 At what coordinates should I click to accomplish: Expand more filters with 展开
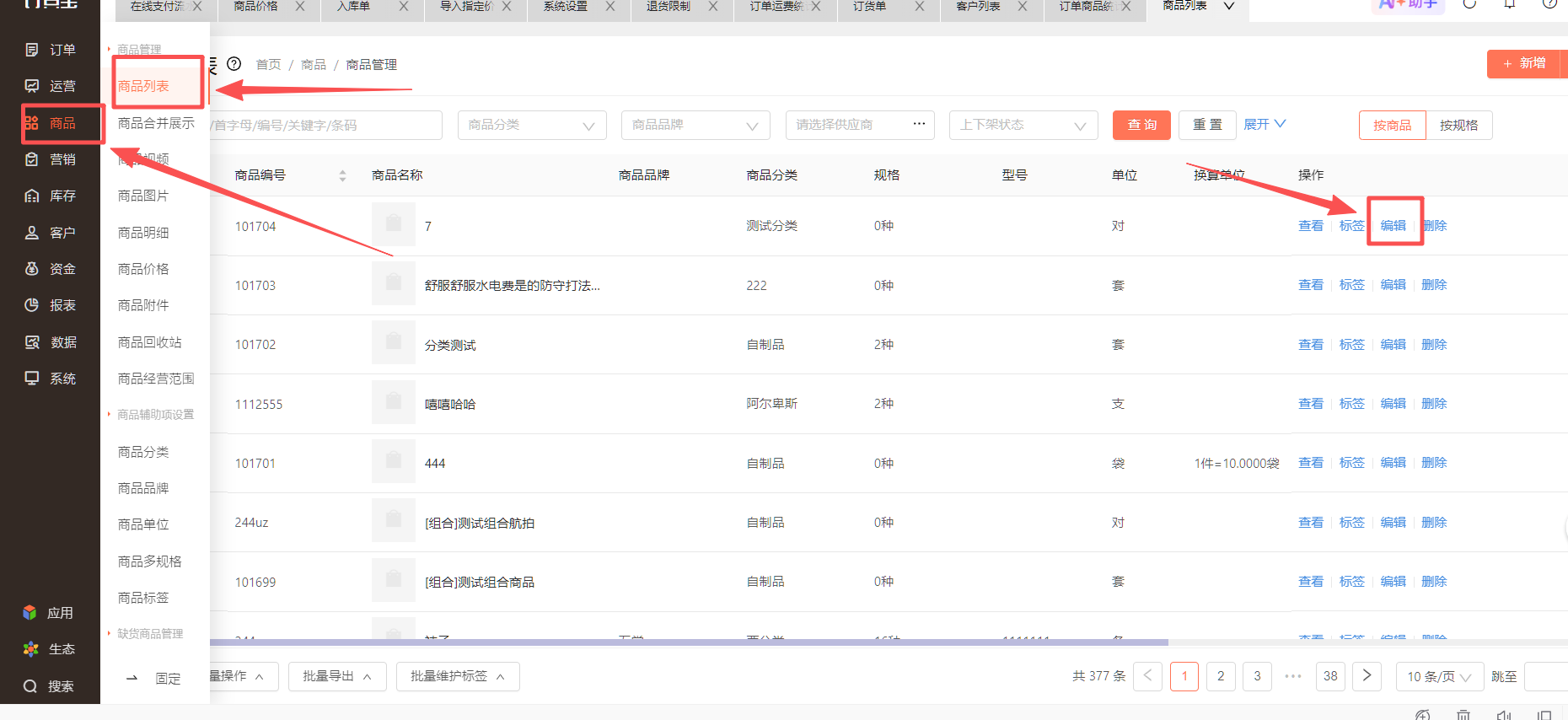[1265, 124]
